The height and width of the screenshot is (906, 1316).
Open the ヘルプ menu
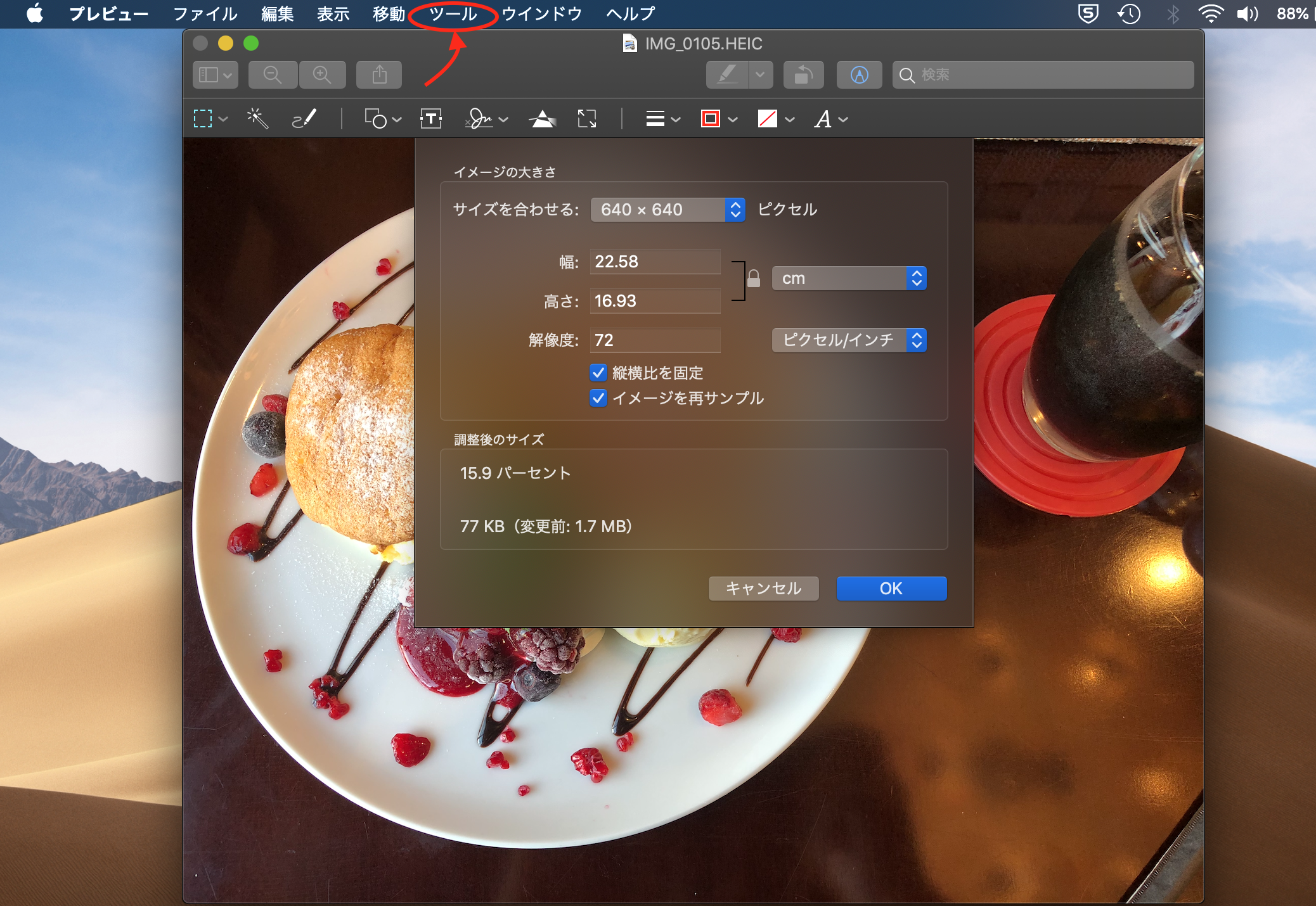click(x=630, y=13)
